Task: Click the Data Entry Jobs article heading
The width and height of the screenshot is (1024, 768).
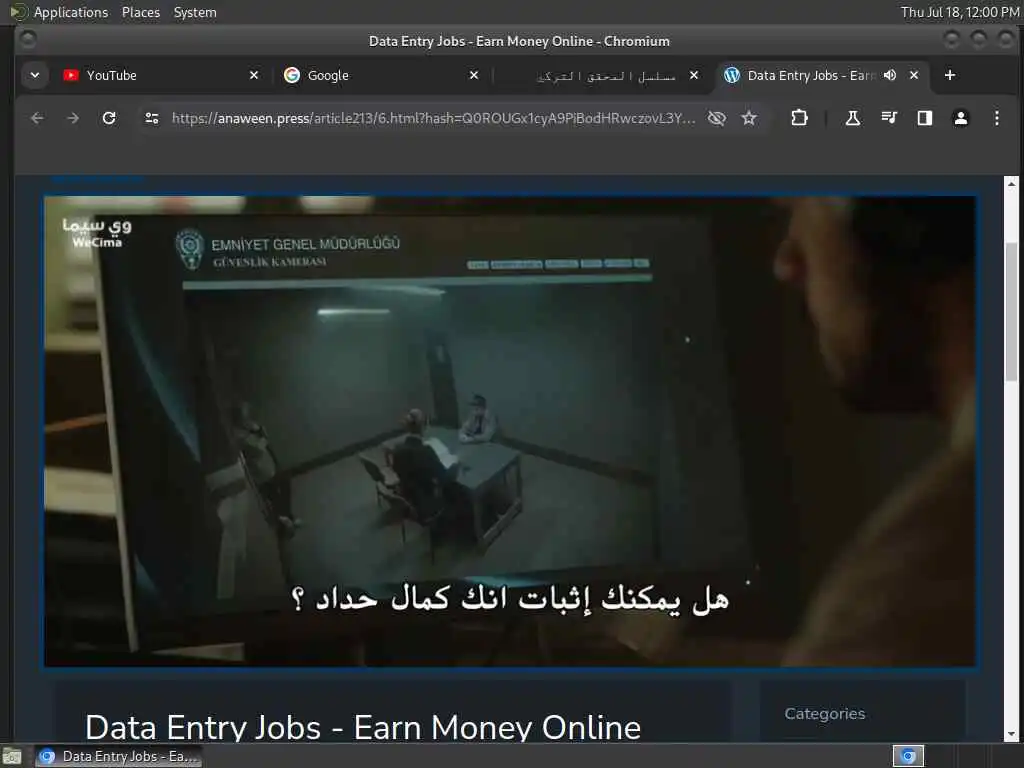Action: pos(363,727)
